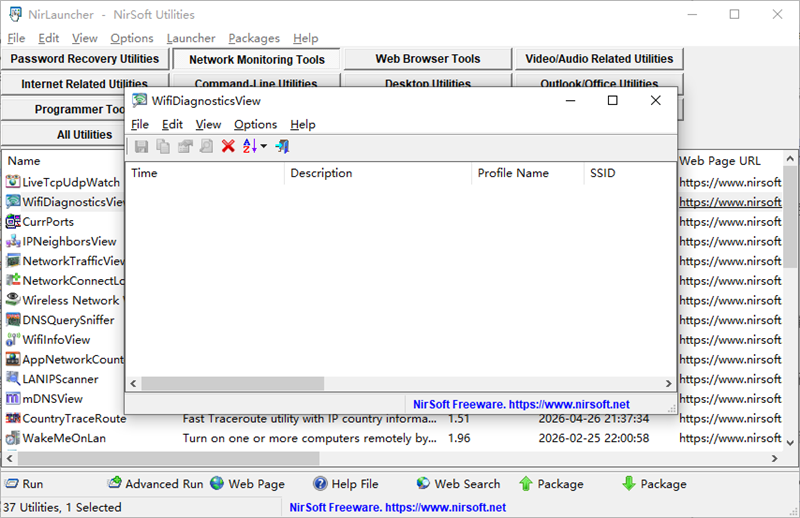Click the Find magnifier toolbar icon
800x518 pixels.
[207, 147]
